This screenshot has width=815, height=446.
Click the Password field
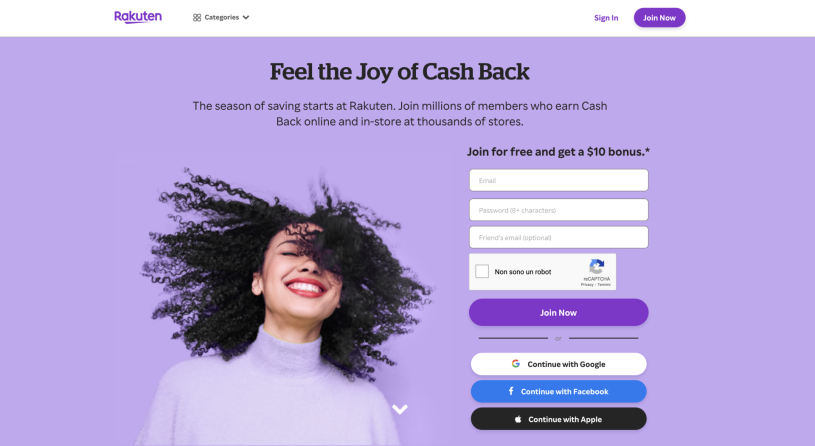pos(558,210)
